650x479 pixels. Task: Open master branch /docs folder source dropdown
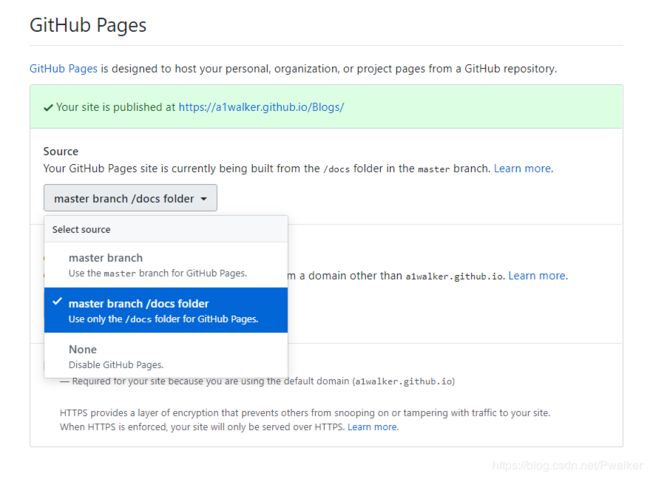(130, 198)
